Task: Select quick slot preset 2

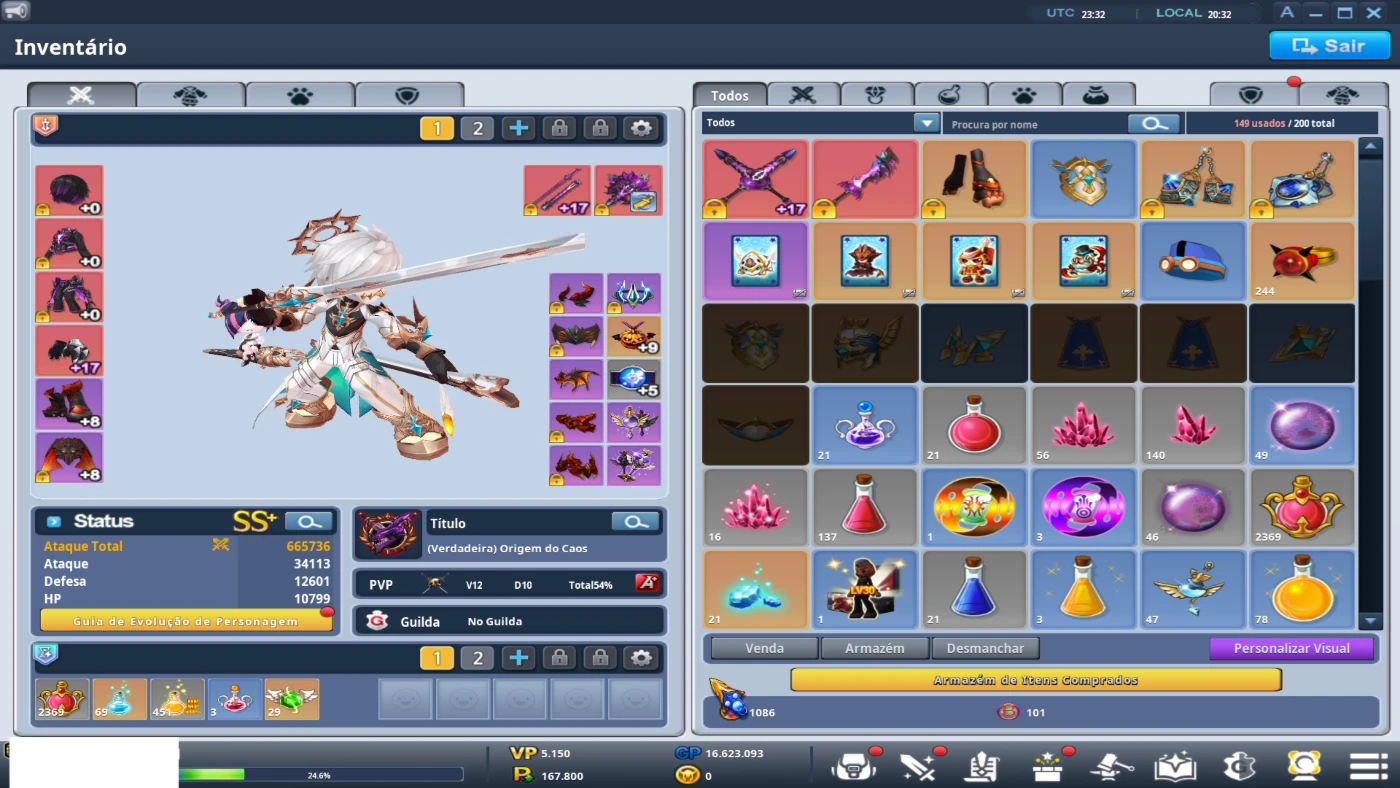Action: [478, 657]
